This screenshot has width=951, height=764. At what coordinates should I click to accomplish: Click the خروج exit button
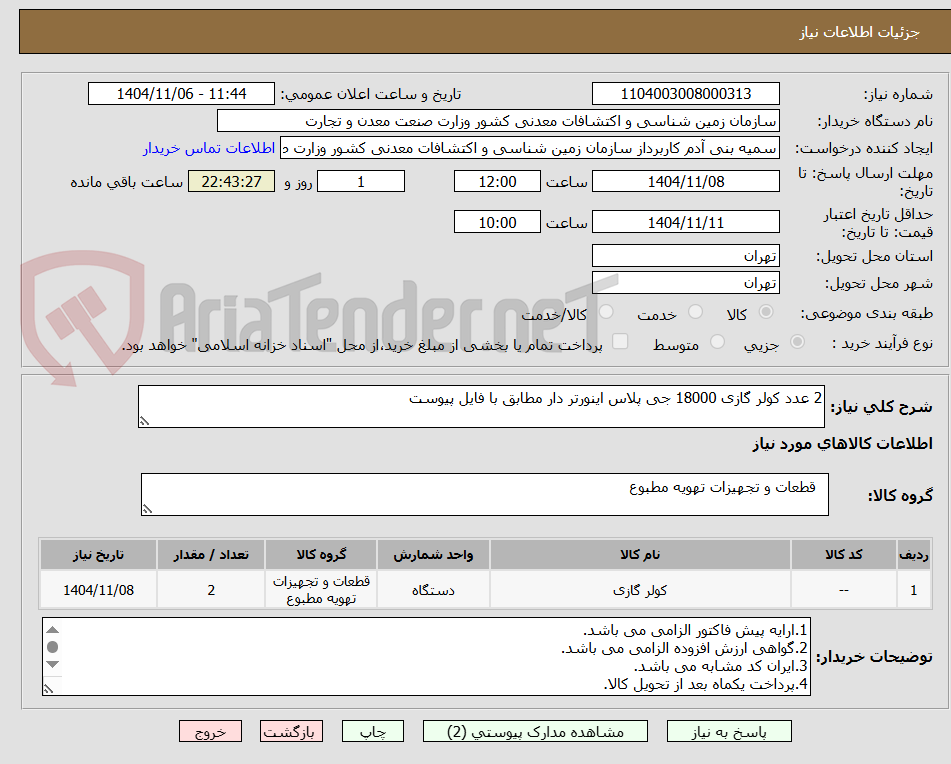[210, 731]
